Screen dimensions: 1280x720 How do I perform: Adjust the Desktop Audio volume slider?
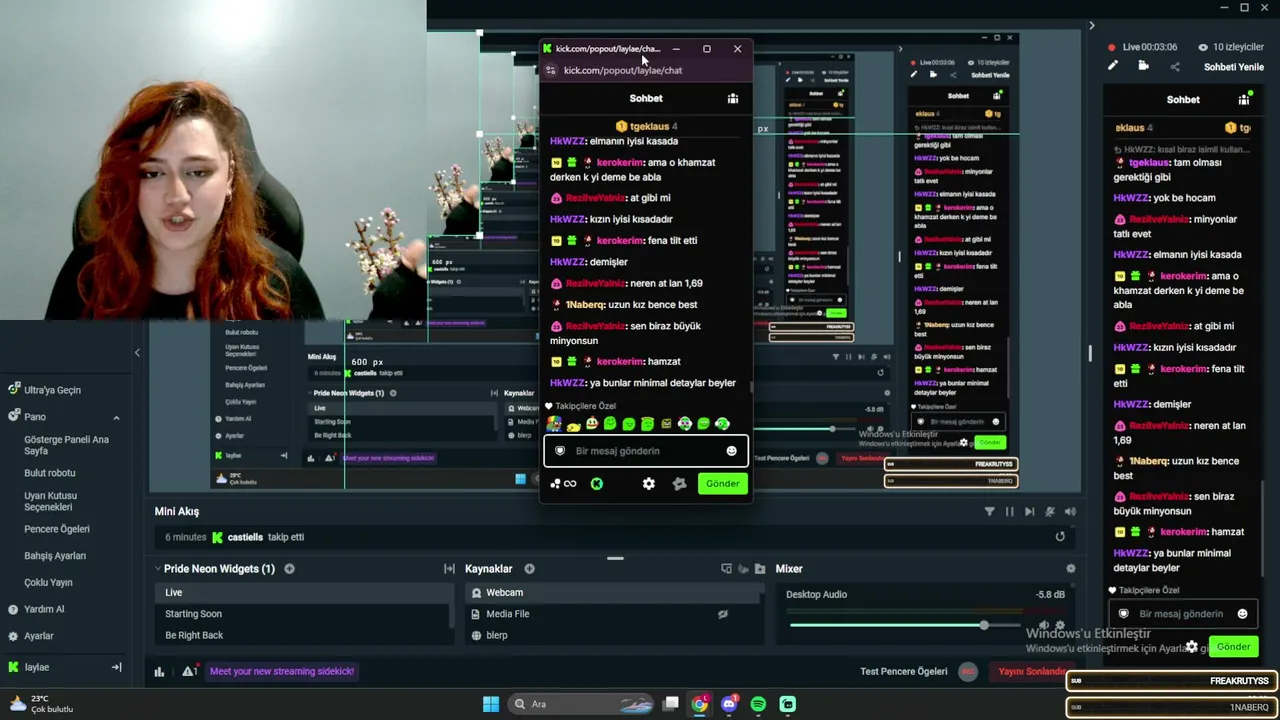[906, 625]
